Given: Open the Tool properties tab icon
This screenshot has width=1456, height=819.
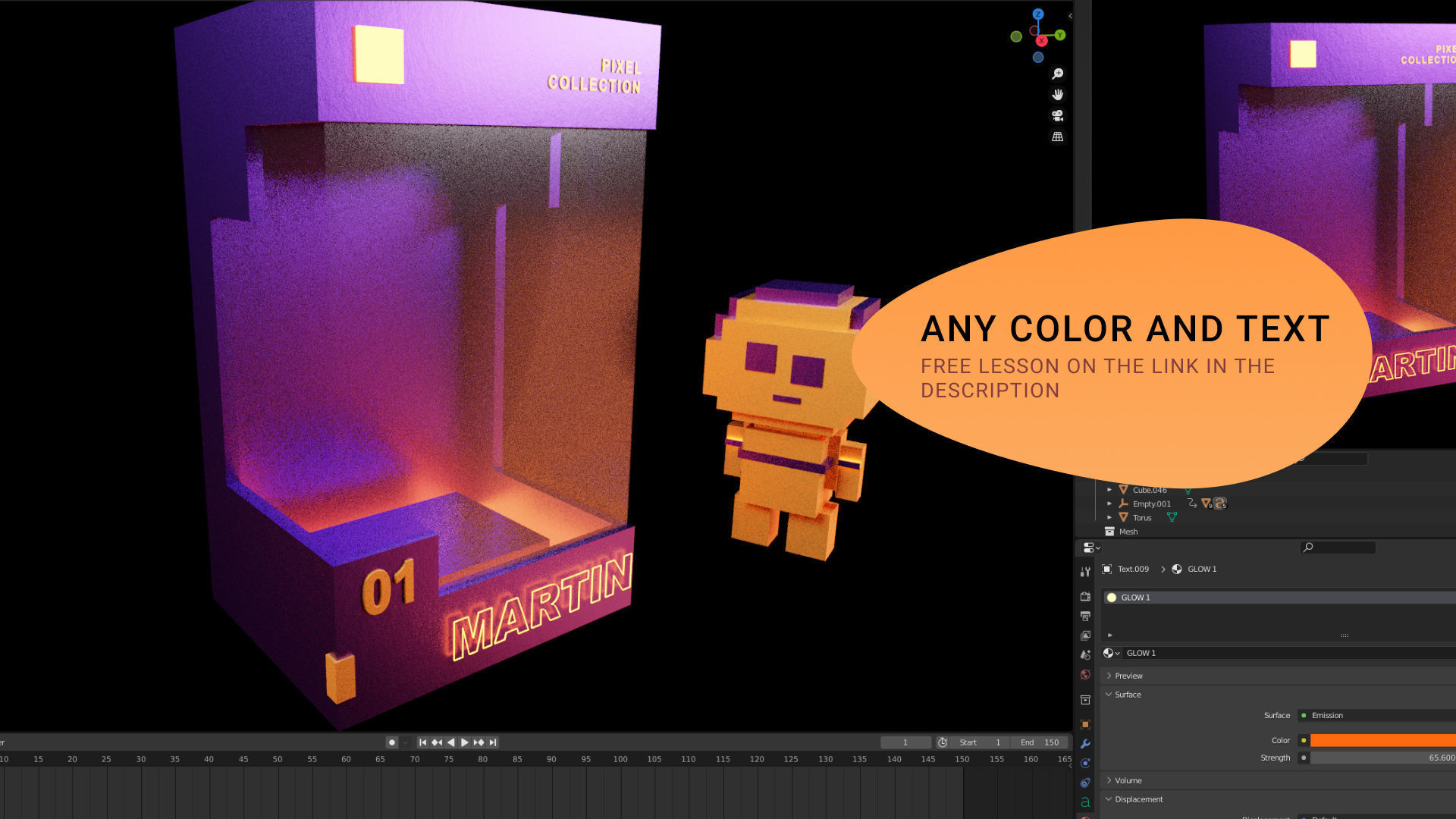Looking at the screenshot, I should (x=1085, y=572).
